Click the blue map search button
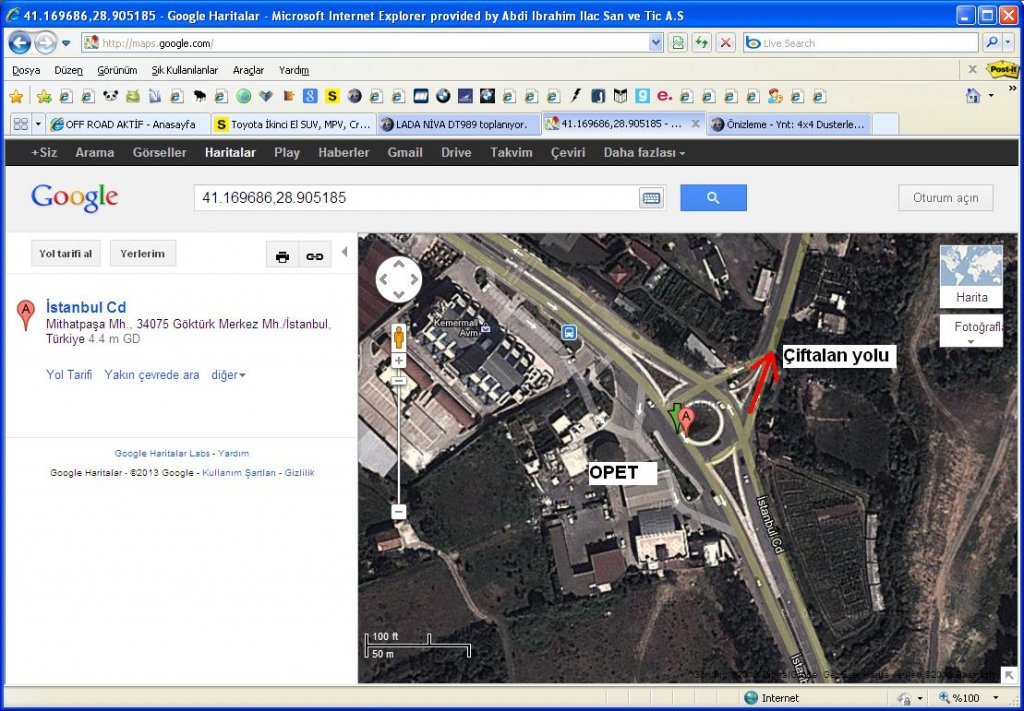Image resolution: width=1024 pixels, height=711 pixels. tap(713, 198)
